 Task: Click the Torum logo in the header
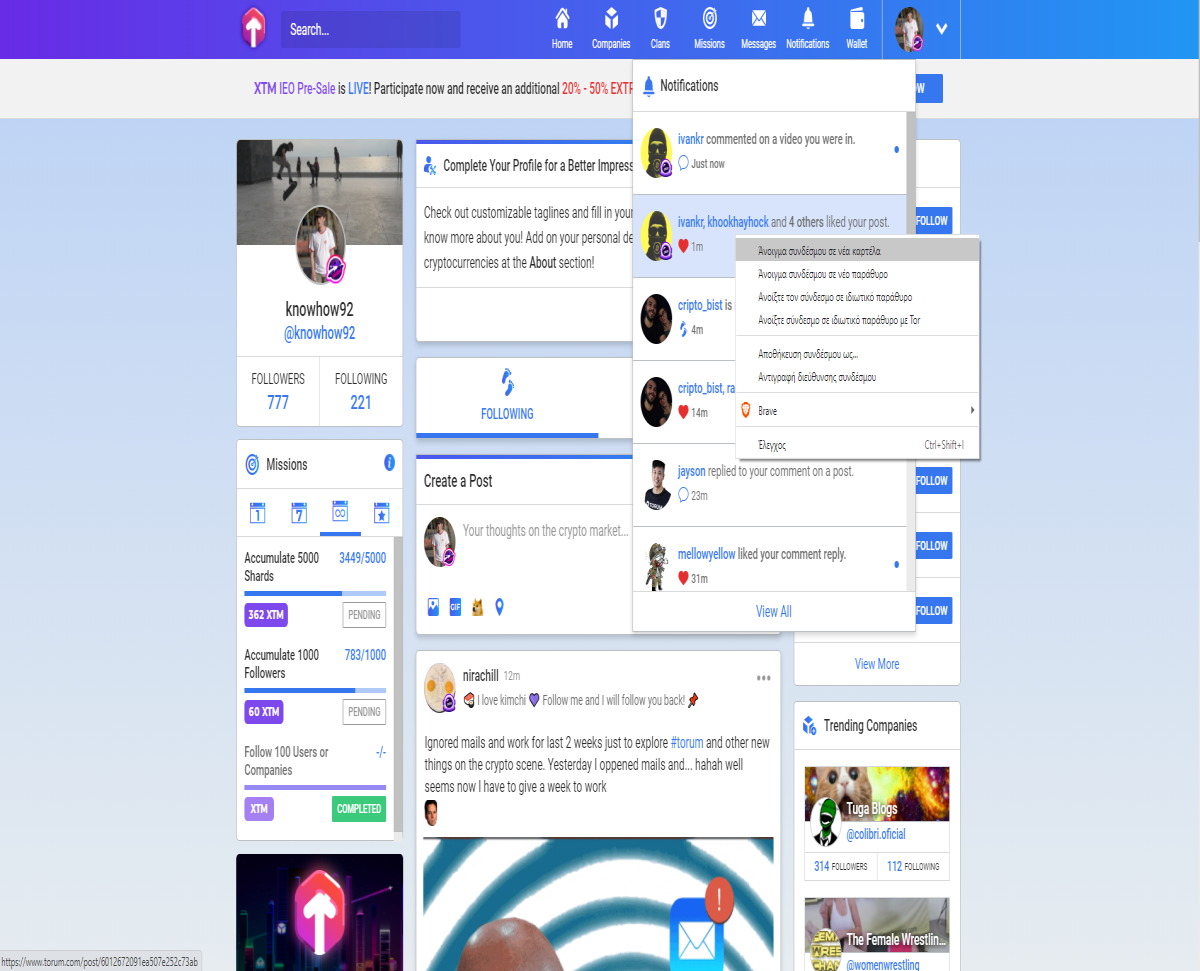point(254,28)
